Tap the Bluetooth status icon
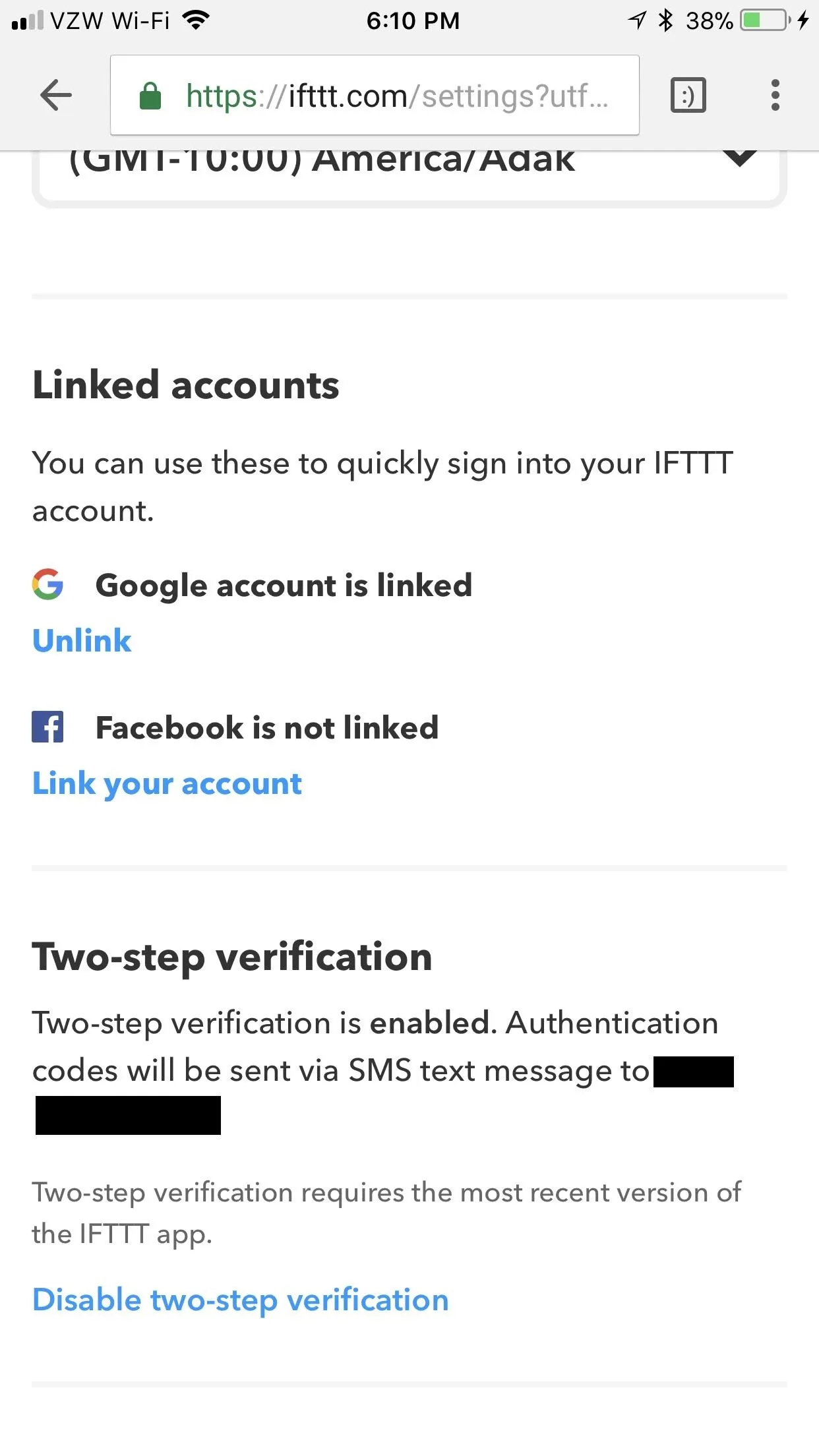The height and width of the screenshot is (1456, 819). click(666, 20)
